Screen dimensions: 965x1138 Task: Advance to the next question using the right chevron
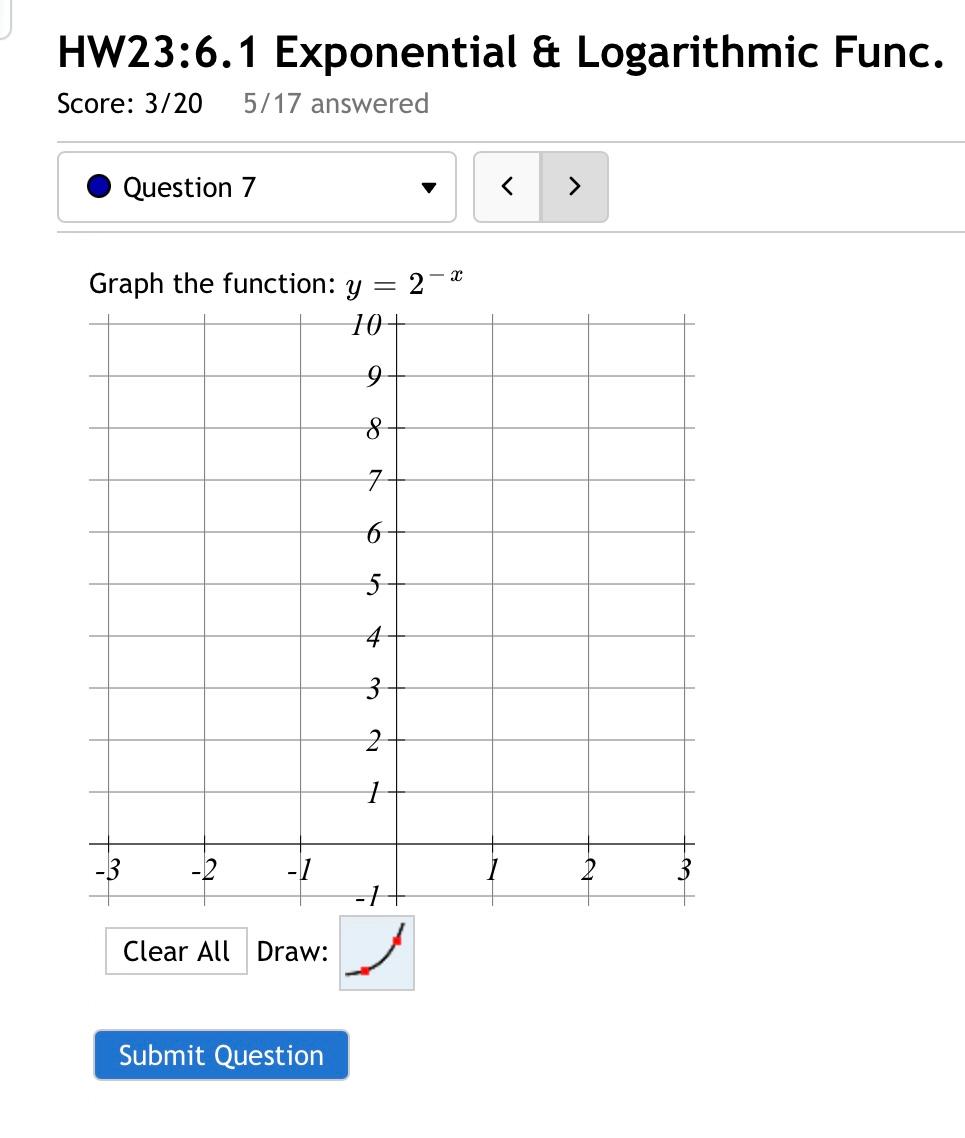coord(574,187)
